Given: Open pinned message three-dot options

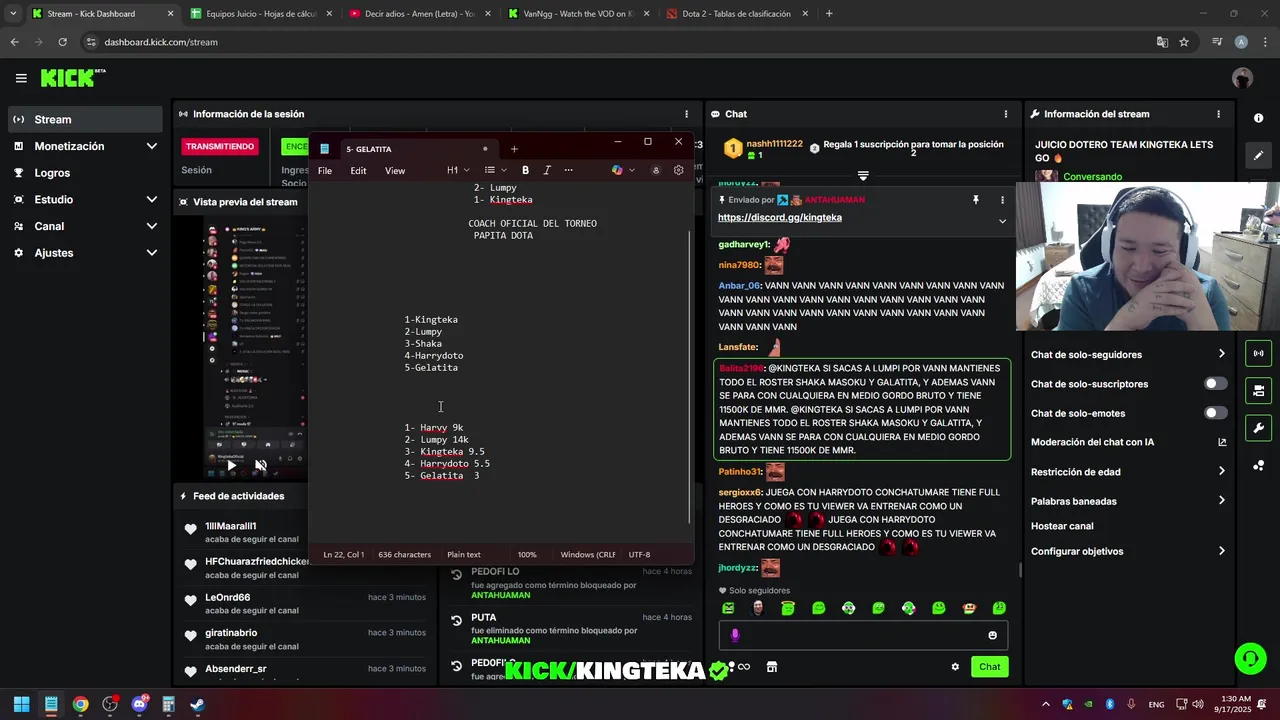Looking at the screenshot, I should point(1002,200).
